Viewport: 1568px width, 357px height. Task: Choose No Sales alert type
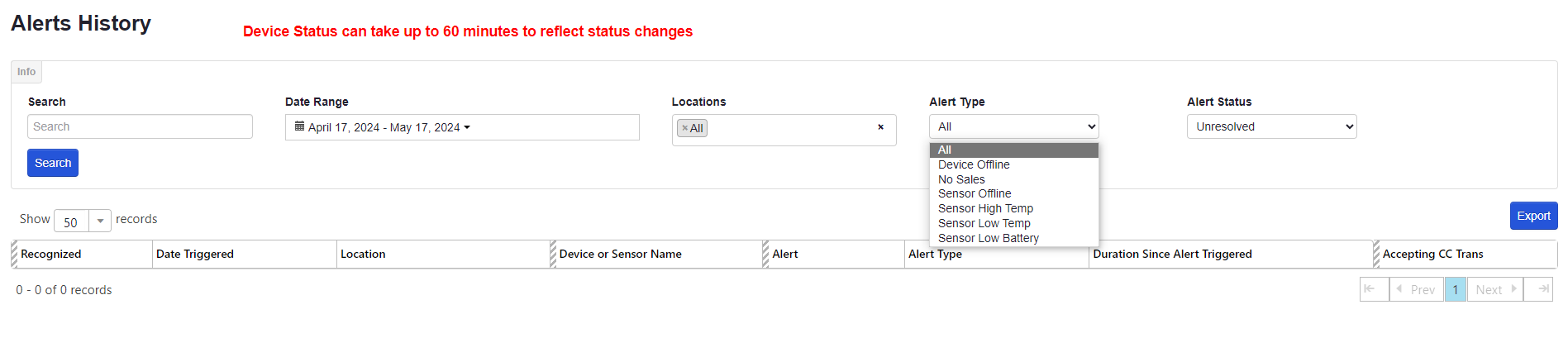click(x=1014, y=179)
